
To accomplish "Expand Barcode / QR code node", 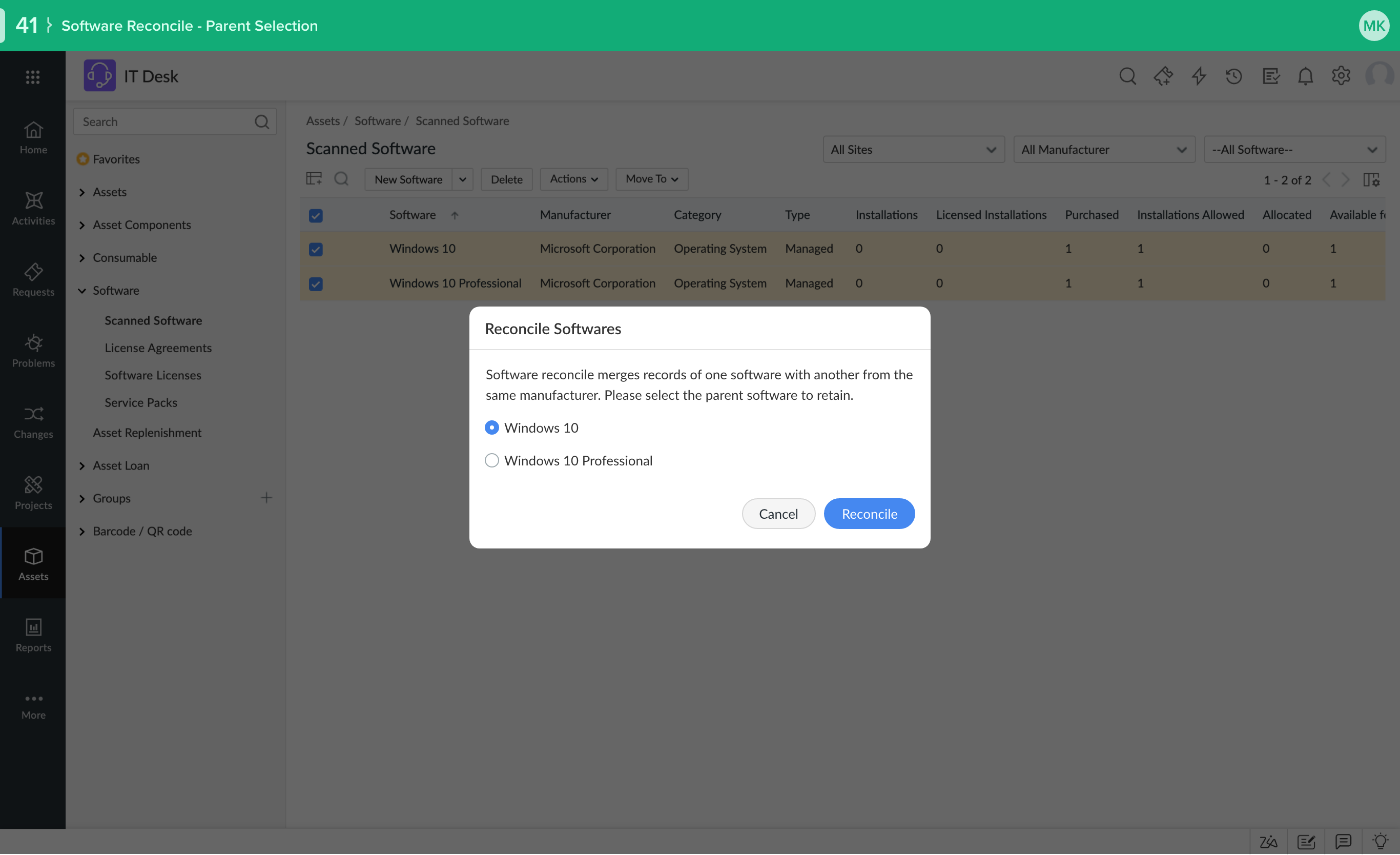I will click(x=82, y=532).
